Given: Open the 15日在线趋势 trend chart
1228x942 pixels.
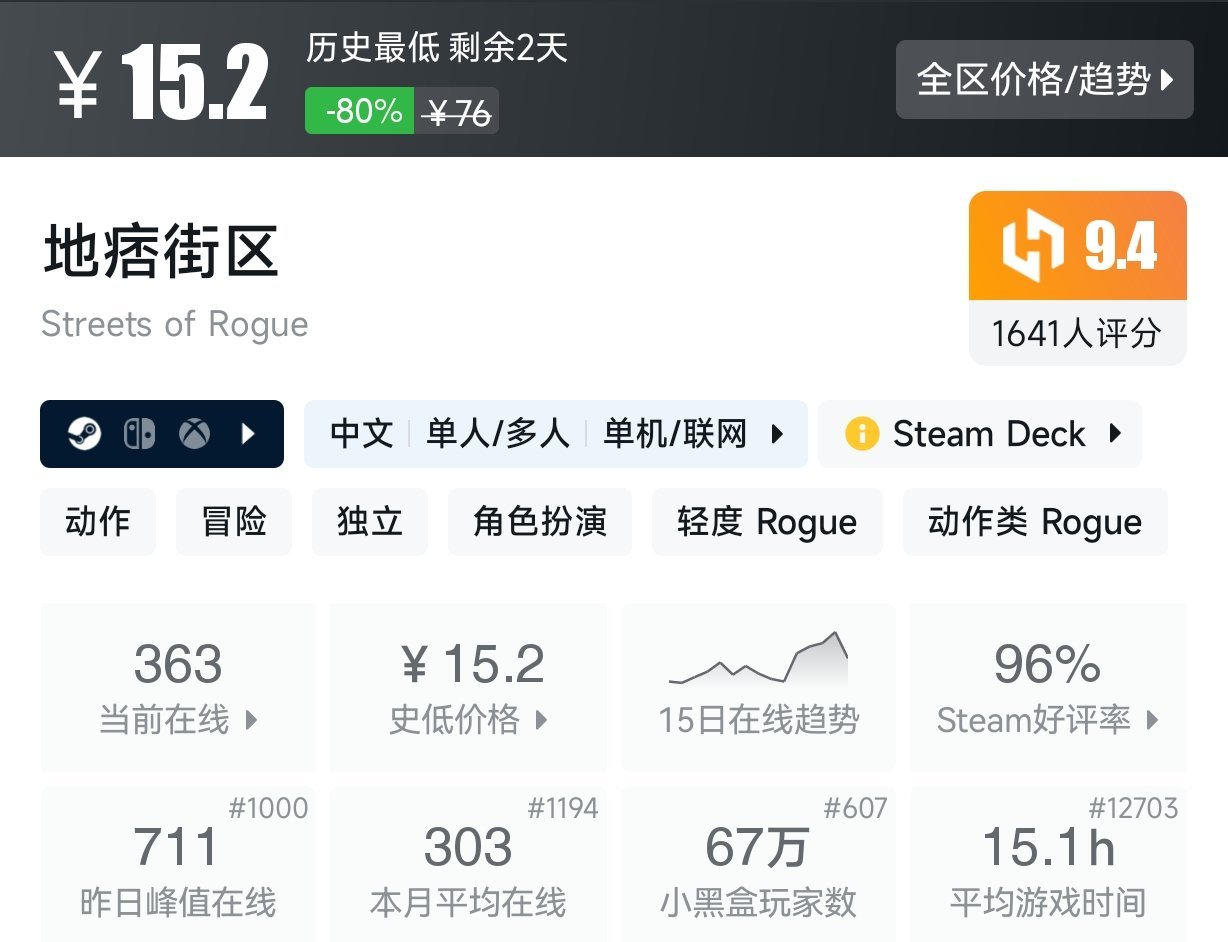Looking at the screenshot, I should click(x=758, y=687).
